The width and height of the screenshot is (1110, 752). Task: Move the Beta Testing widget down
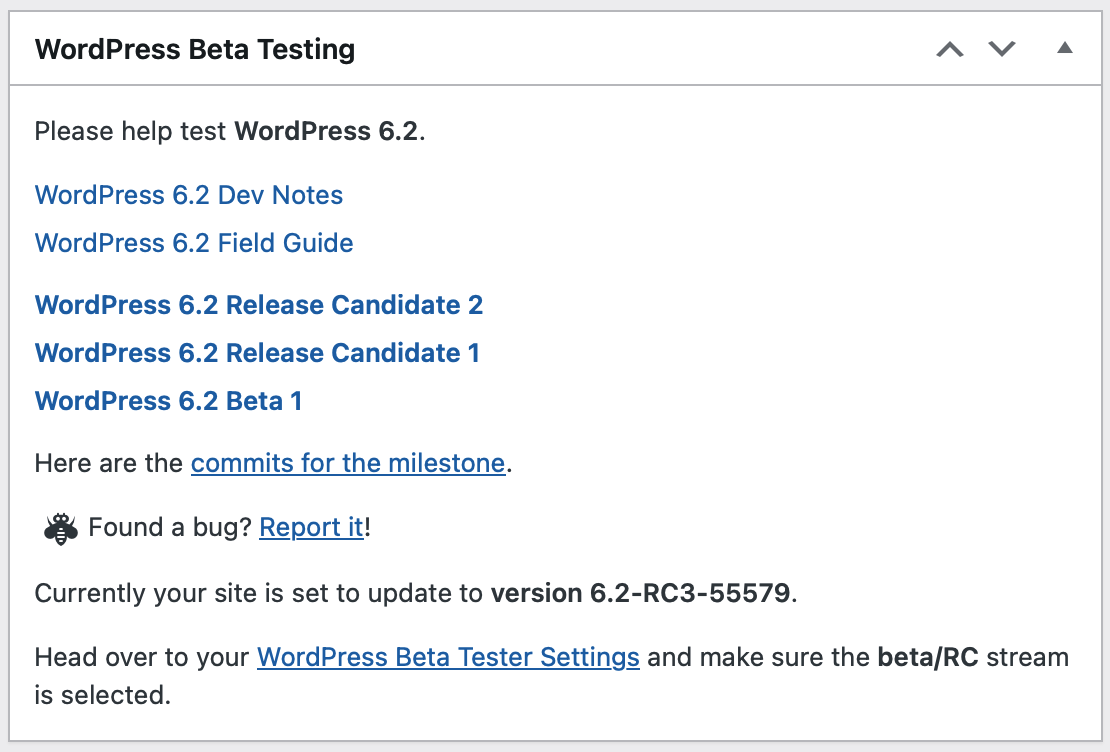point(1002,49)
